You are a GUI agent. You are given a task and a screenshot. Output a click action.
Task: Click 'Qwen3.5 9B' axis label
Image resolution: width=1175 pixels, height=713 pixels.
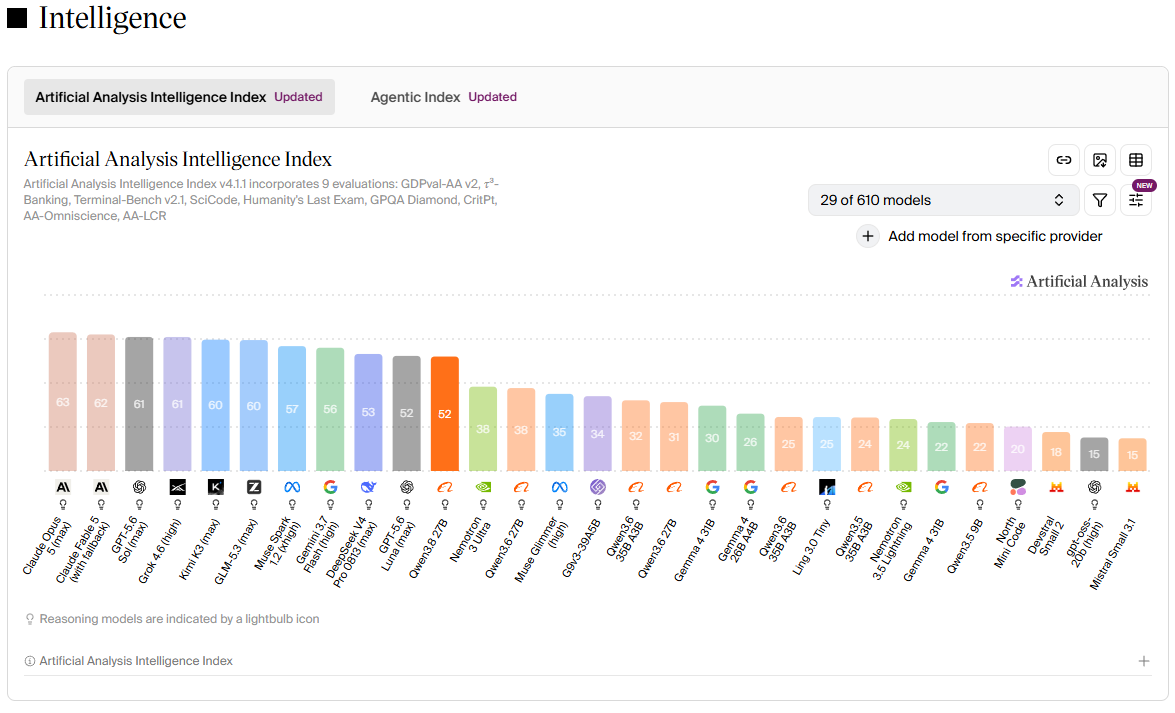(965, 547)
